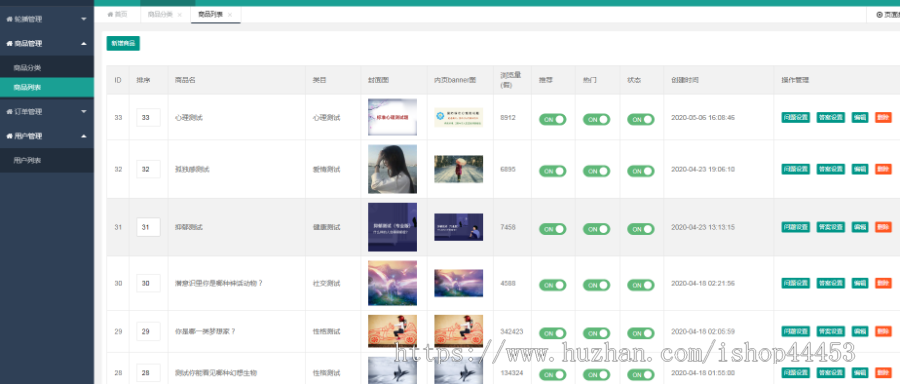The image size is (900, 384).
Task: Click view count 342423
Action: (512, 331)
